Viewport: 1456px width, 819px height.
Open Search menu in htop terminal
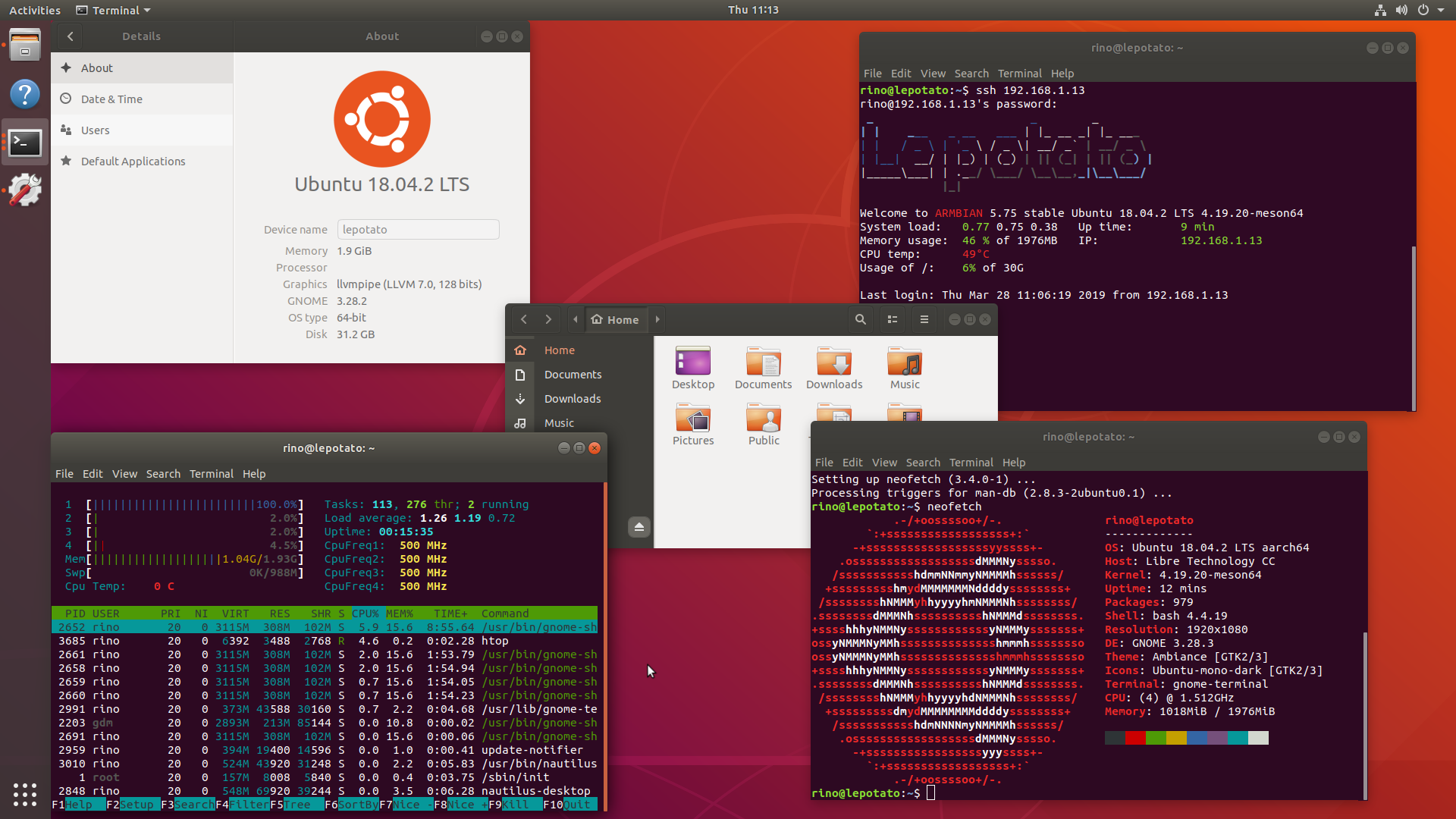163,474
